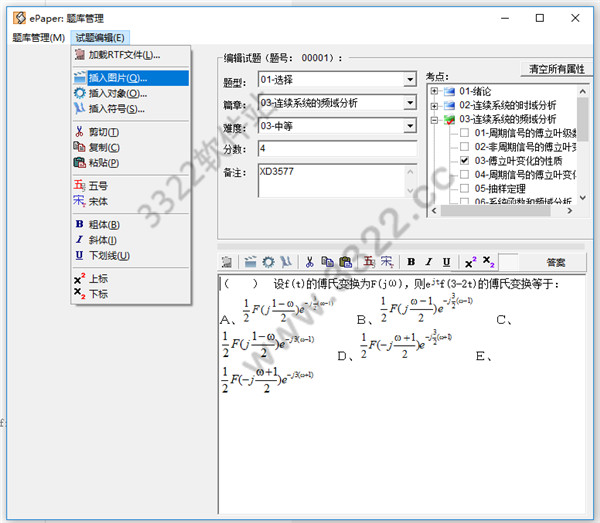Toggle underline in the editor toolbar
This screenshot has height=523, width=600.
446,262
